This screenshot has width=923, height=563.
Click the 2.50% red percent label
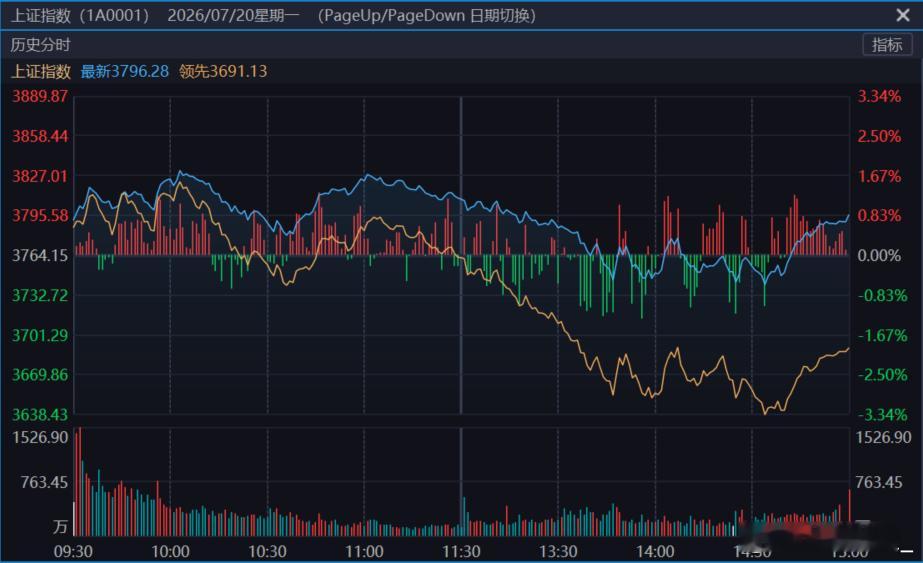[879, 136]
